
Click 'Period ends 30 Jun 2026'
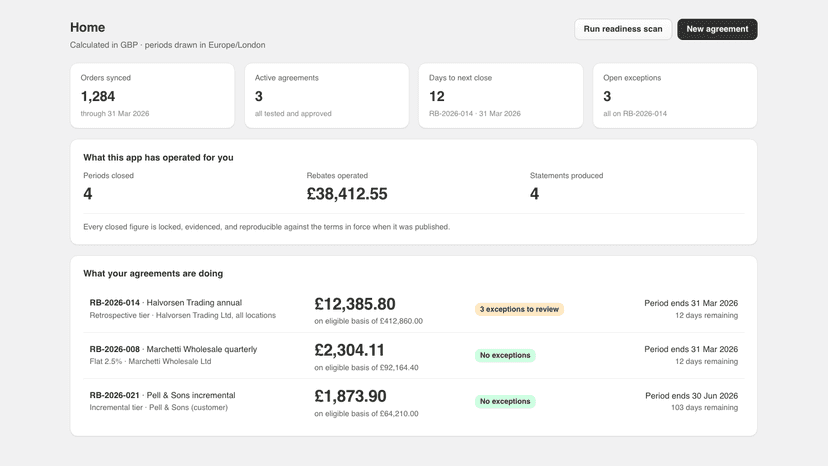click(691, 396)
